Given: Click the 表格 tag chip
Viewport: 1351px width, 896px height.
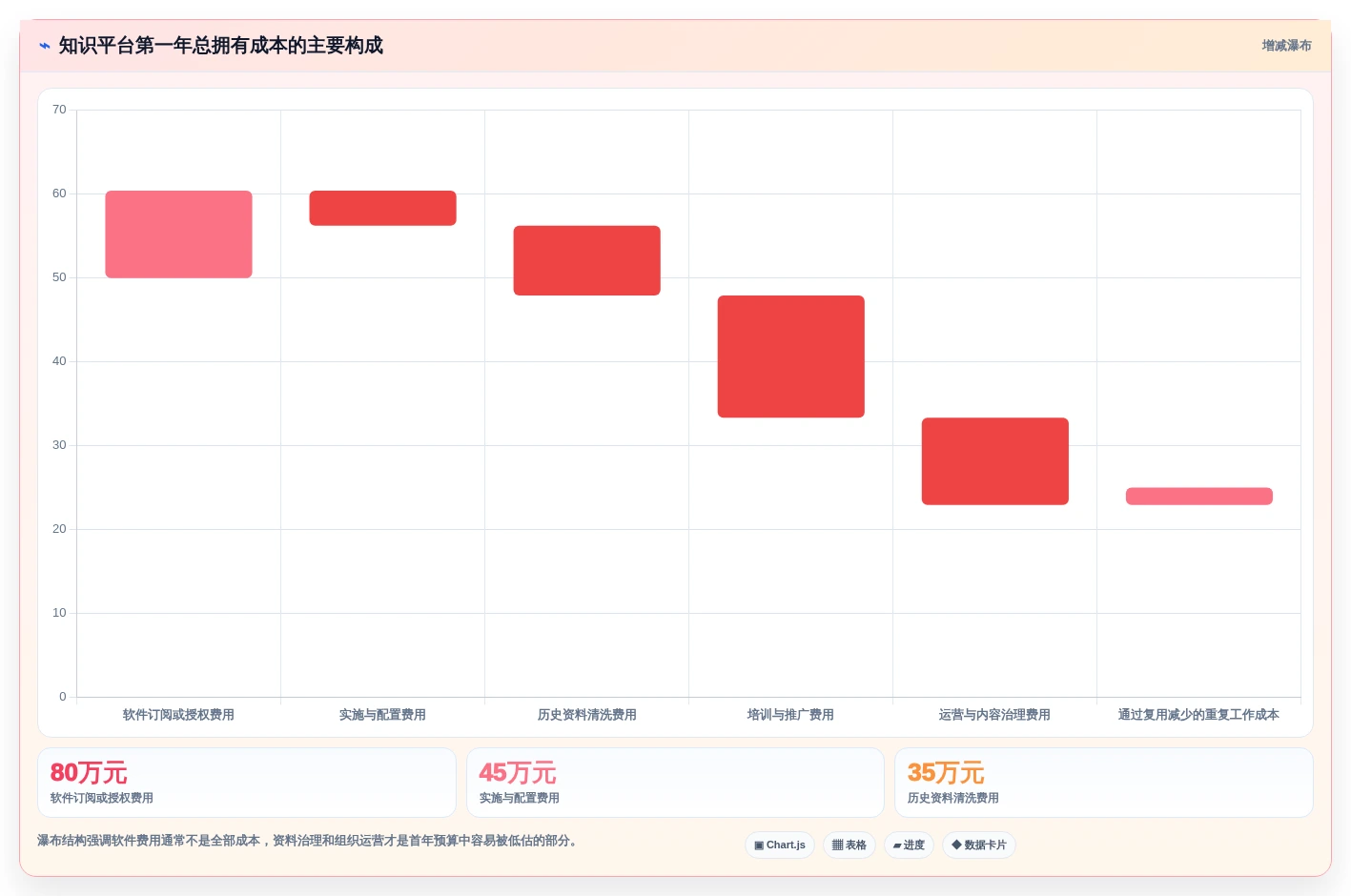Looking at the screenshot, I should [x=849, y=845].
